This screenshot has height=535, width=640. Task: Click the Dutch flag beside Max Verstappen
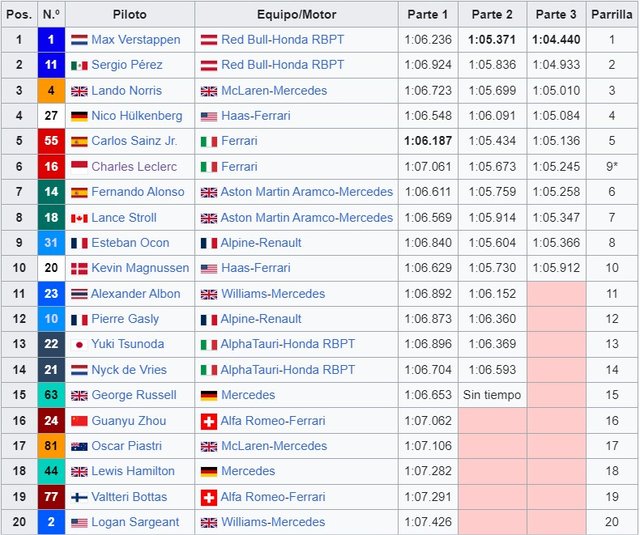pyautogui.click(x=79, y=40)
